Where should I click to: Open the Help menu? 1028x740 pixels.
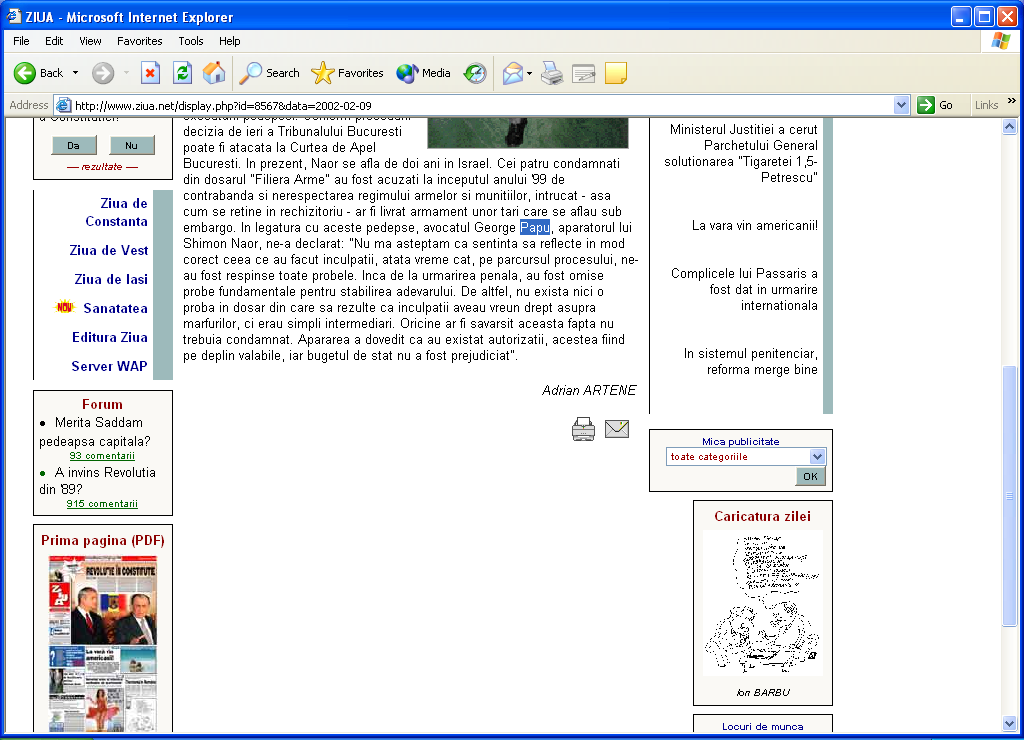coord(229,41)
